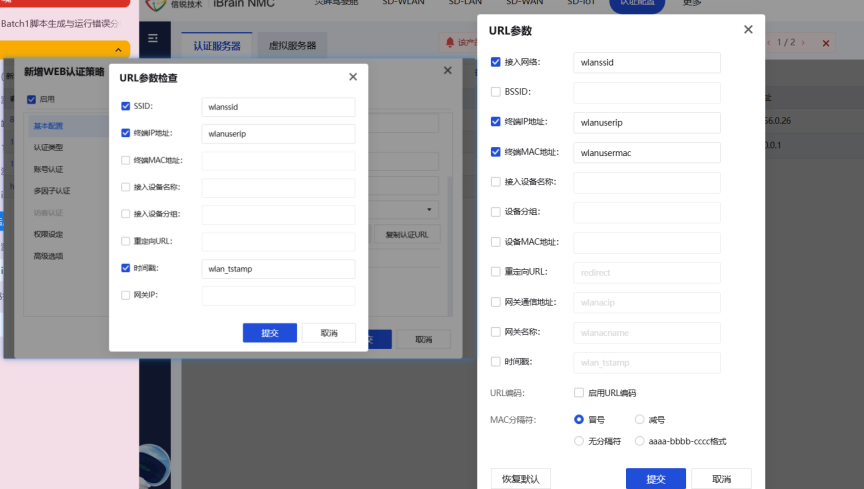Collapse the yellow bar chevron up icon
The width and height of the screenshot is (864, 489).
click(x=118, y=50)
